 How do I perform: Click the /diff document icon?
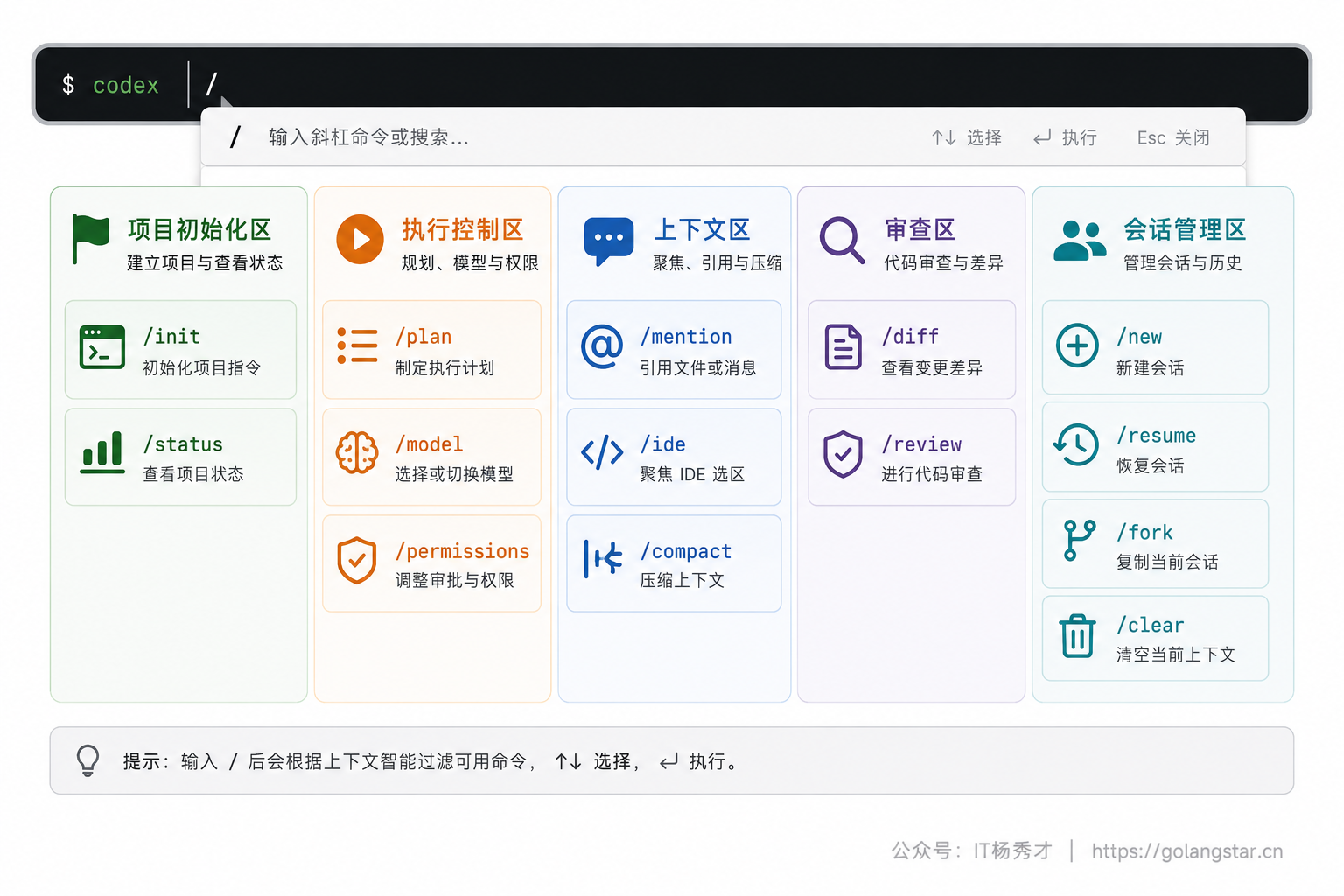pos(843,346)
